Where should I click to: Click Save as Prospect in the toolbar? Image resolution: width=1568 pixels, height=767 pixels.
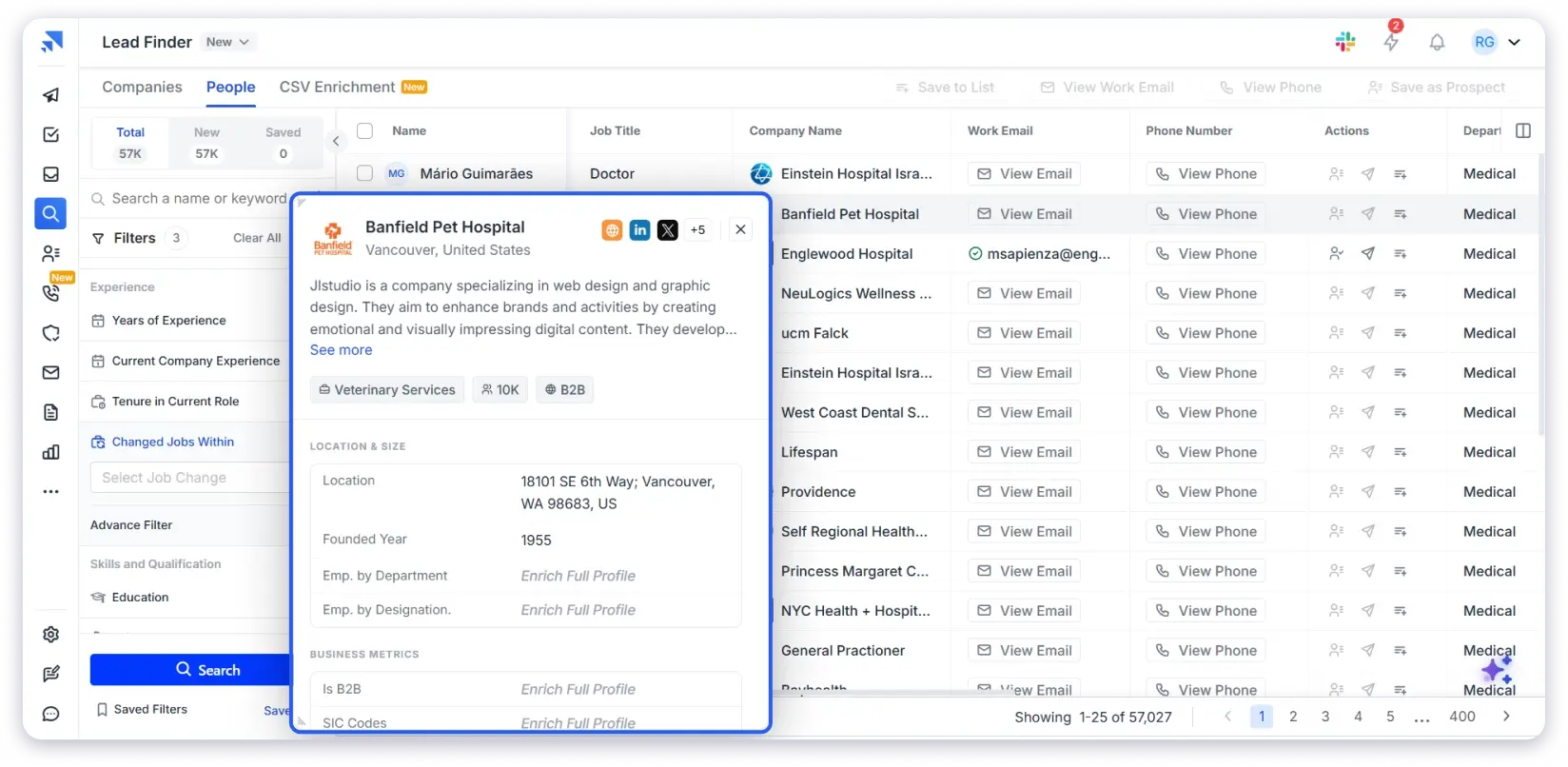1437,88
